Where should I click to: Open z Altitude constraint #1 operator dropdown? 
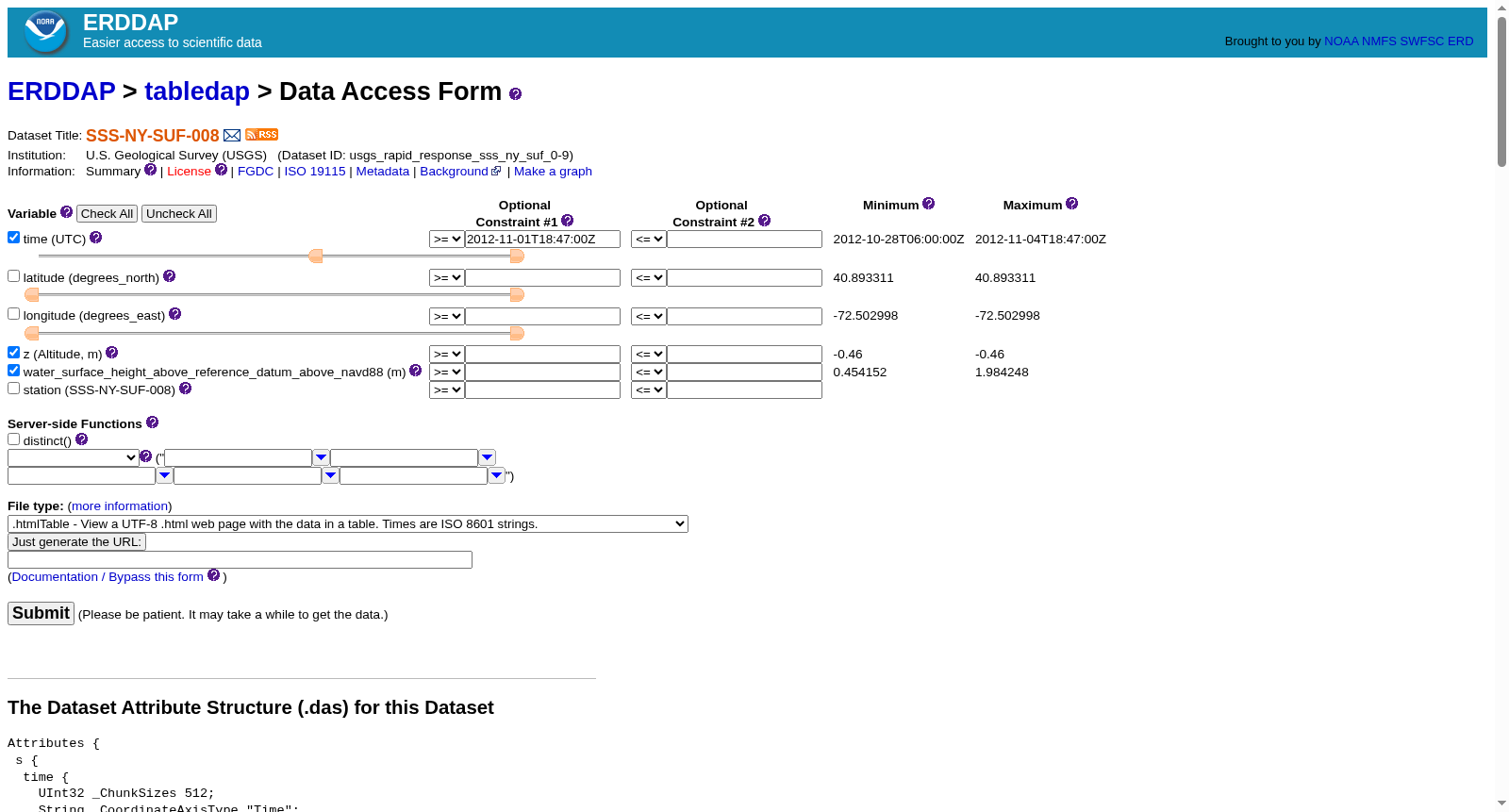click(446, 355)
